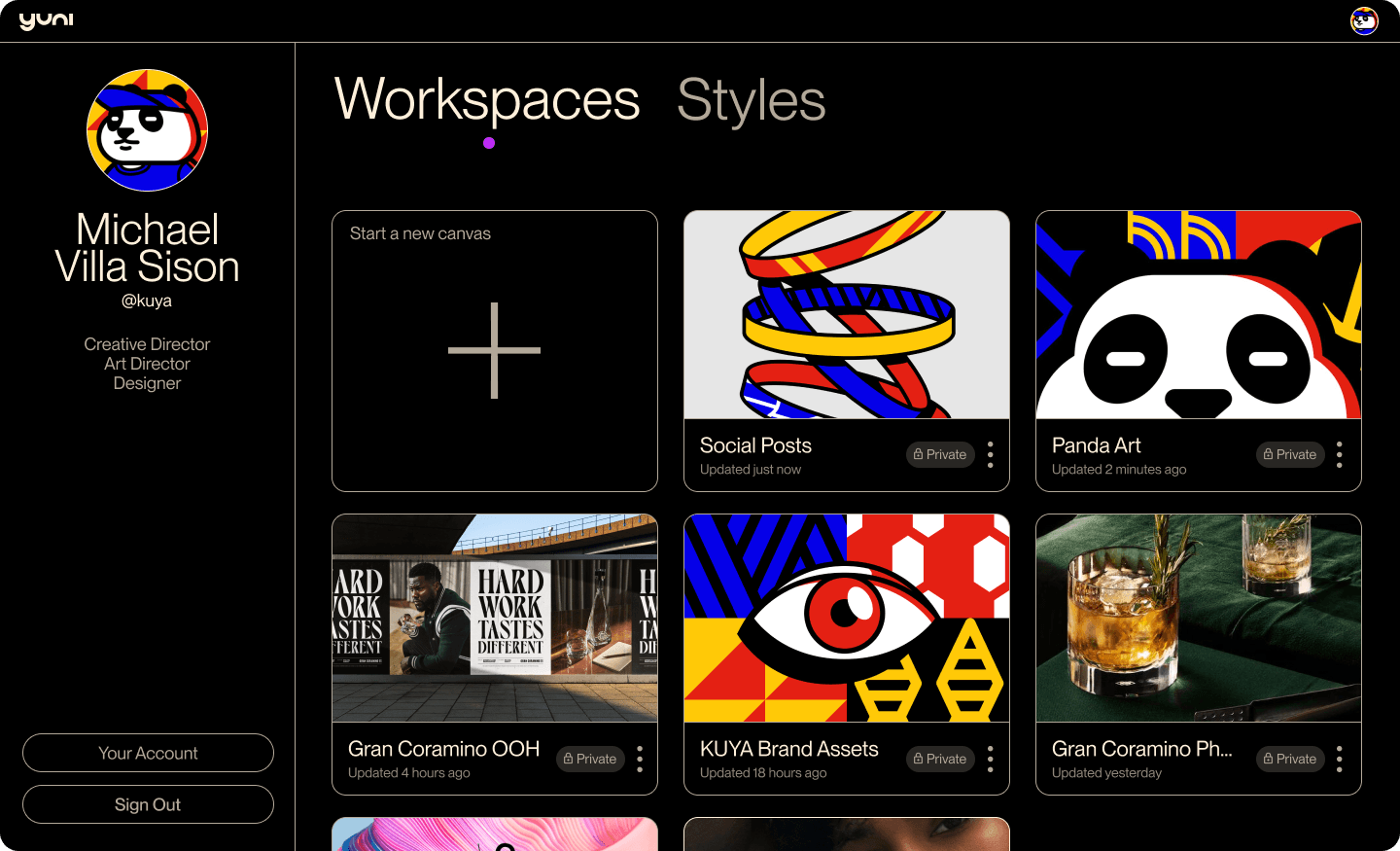Open the three-dot menu on Gran Coramino Ph...
This screenshot has height=851, width=1400.
pyautogui.click(x=1340, y=759)
